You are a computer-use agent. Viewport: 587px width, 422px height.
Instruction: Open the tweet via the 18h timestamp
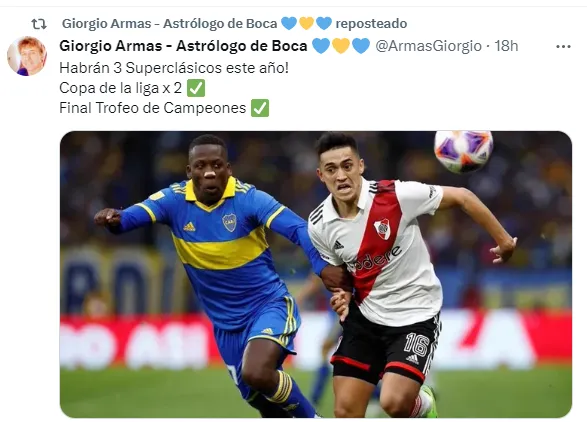pos(506,46)
